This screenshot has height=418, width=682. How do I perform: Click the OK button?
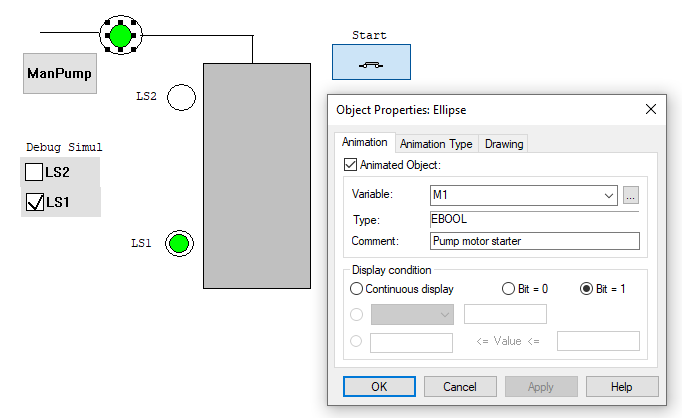click(379, 386)
